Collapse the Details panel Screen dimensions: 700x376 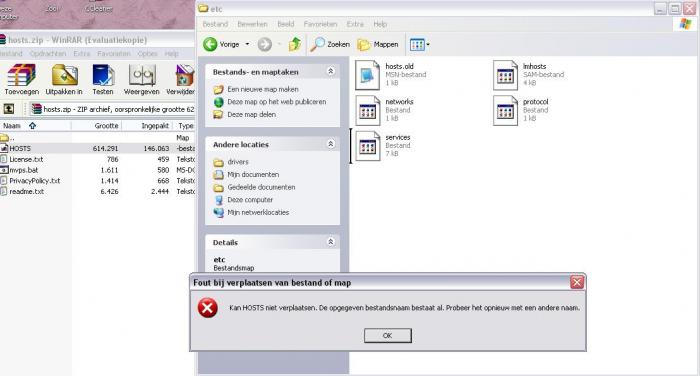331,242
